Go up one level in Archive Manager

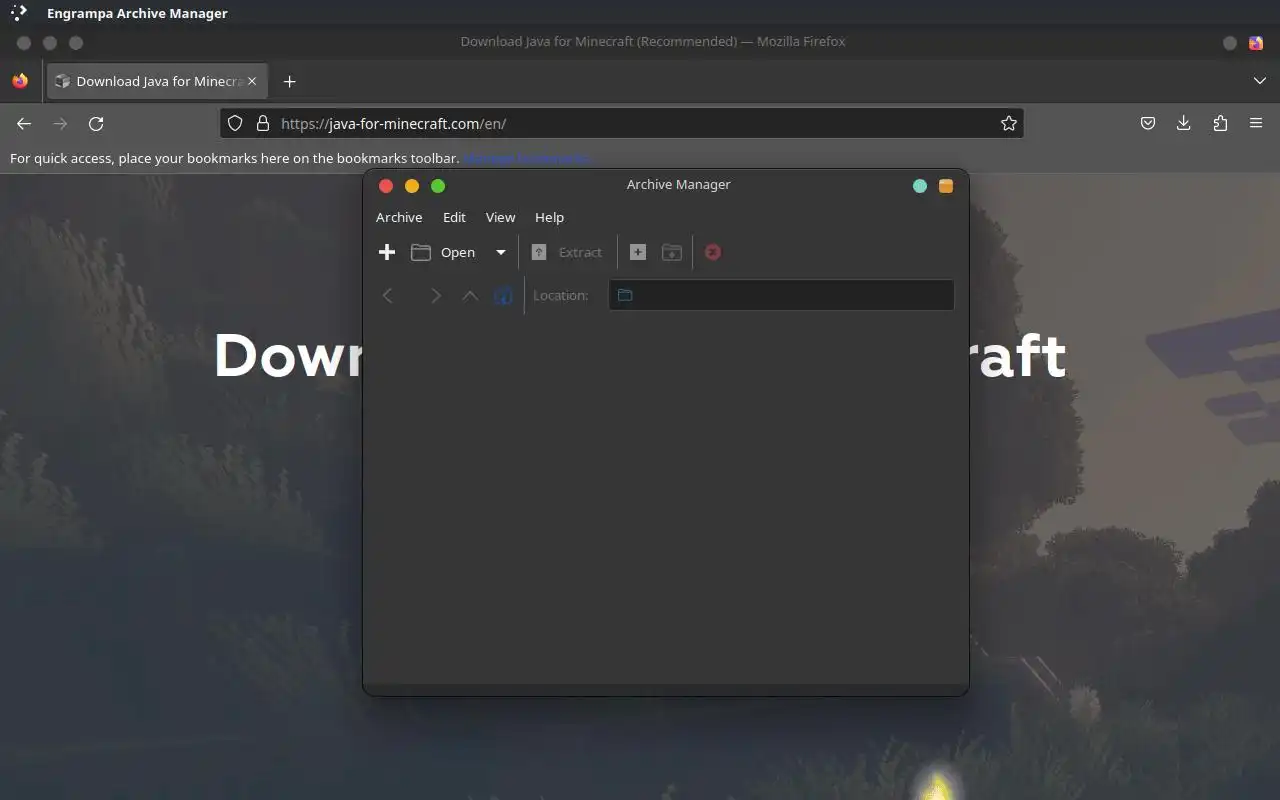[470, 295]
